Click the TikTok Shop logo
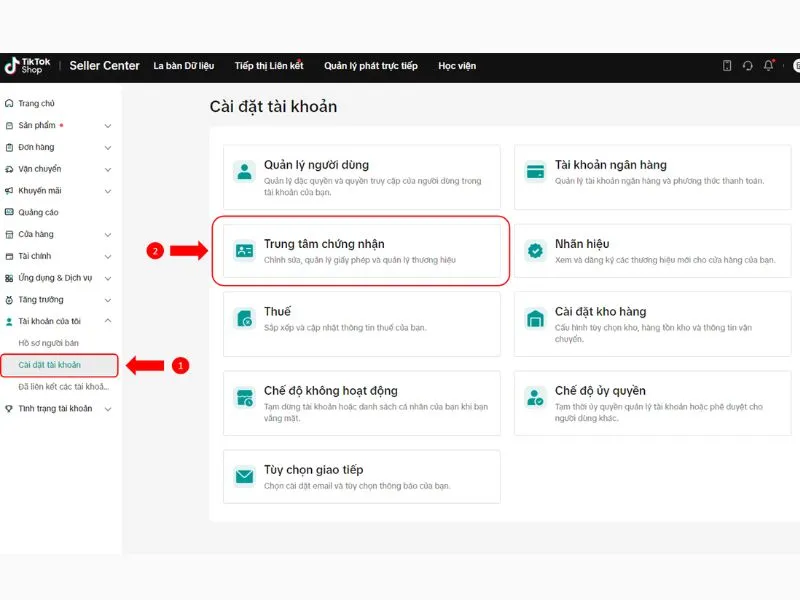This screenshot has height=600, width=800. (x=27, y=65)
